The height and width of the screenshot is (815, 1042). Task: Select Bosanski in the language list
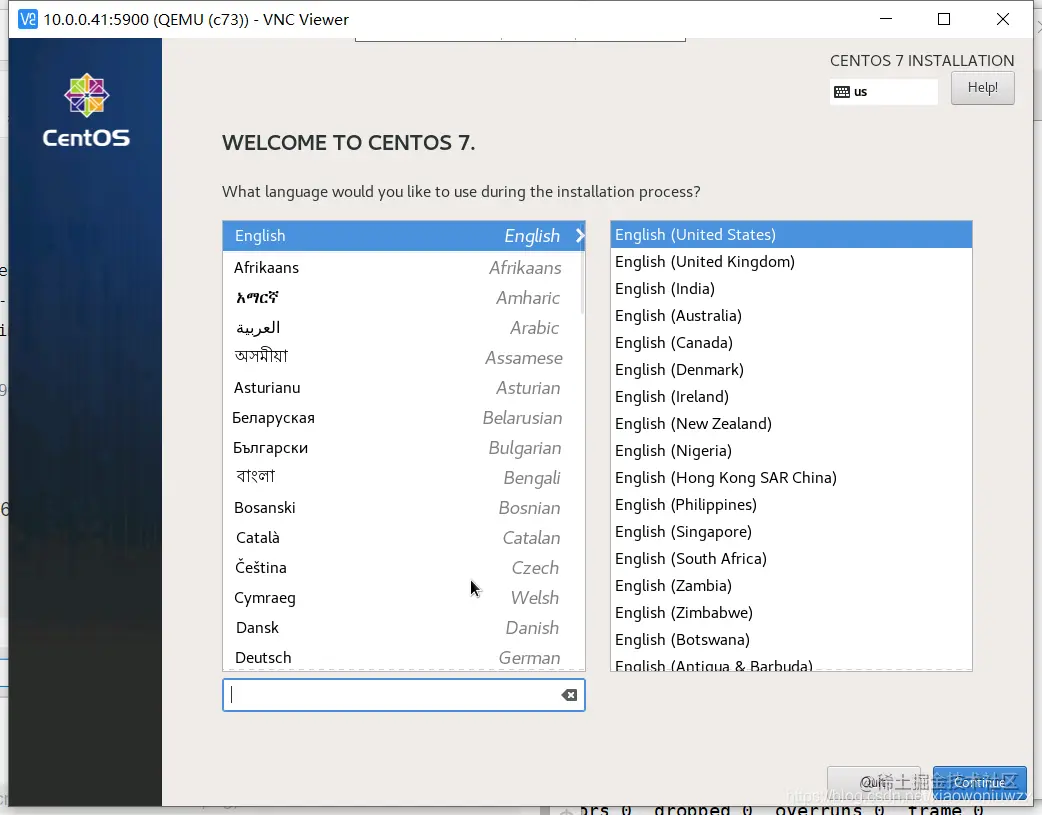point(404,507)
